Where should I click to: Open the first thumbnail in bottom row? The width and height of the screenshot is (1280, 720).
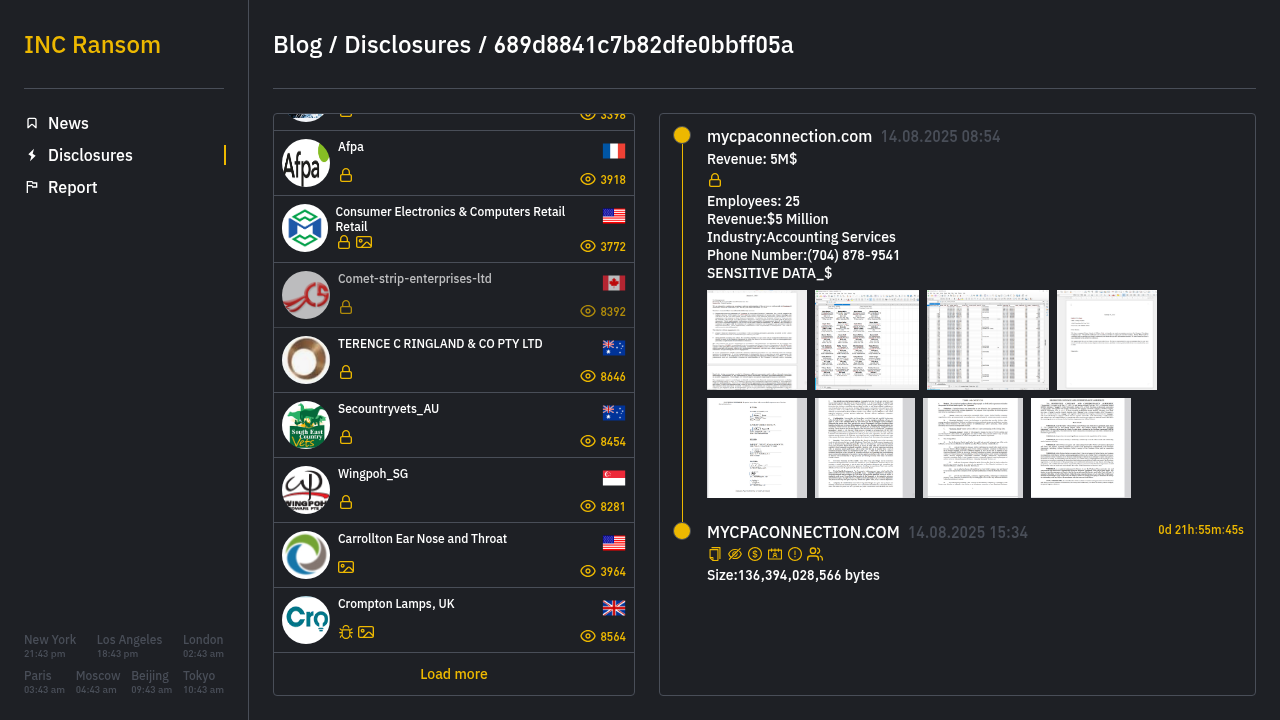pyautogui.click(x=757, y=448)
